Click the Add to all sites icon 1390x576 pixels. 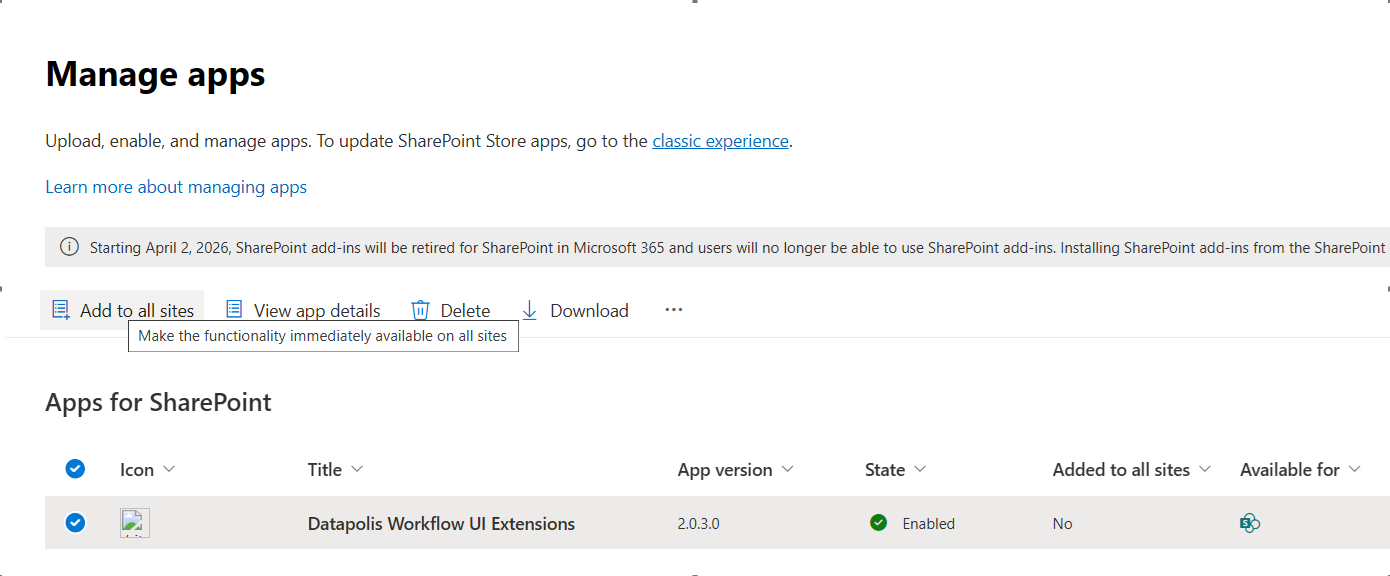pos(61,310)
